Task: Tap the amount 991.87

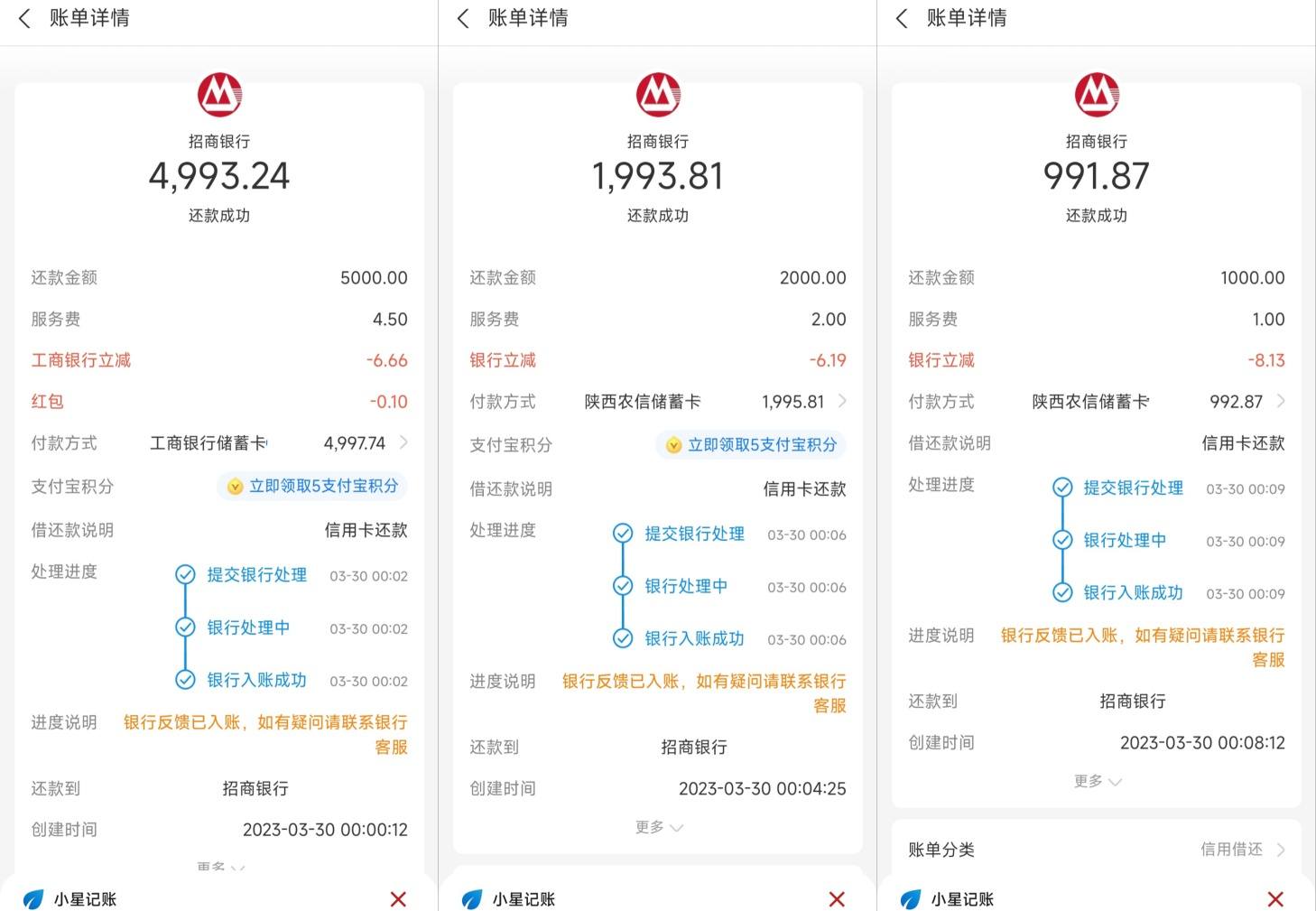Action: 1097,176
